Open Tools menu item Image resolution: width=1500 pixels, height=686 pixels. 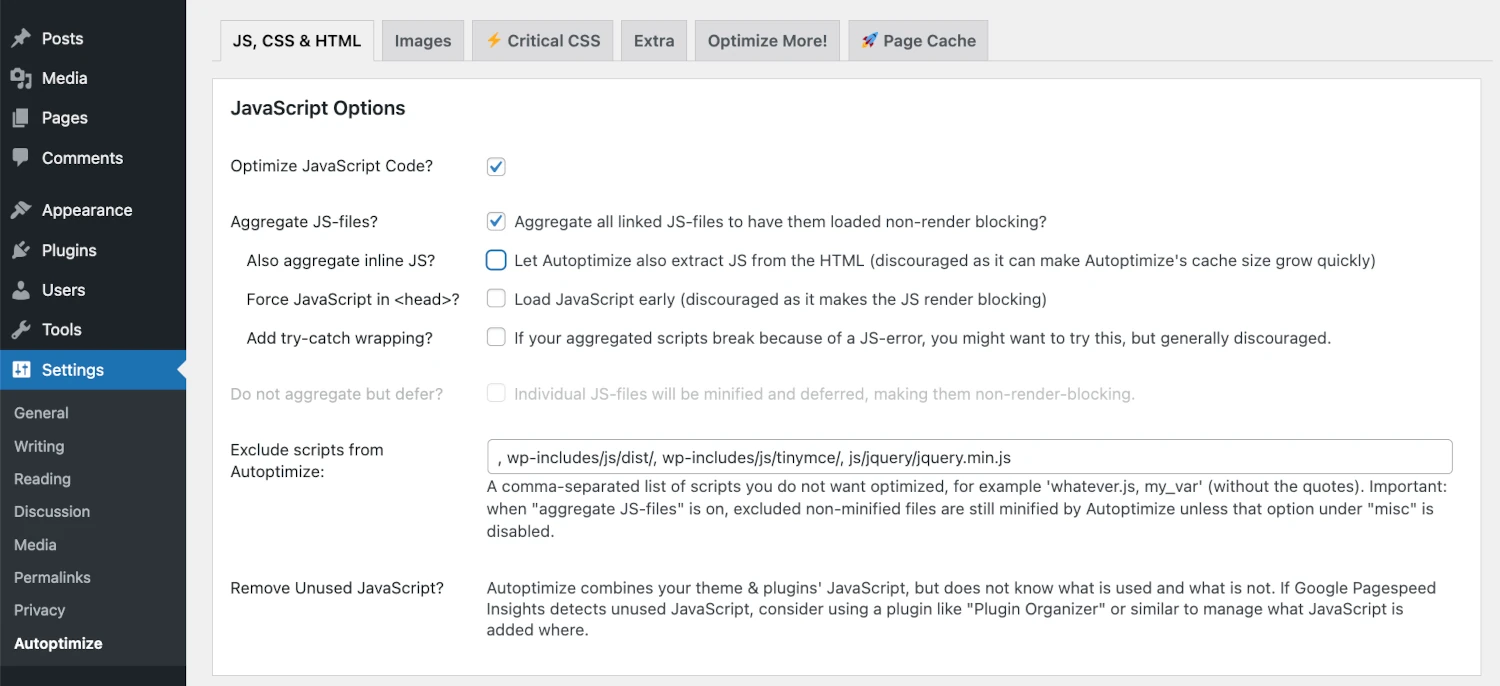click(93, 330)
